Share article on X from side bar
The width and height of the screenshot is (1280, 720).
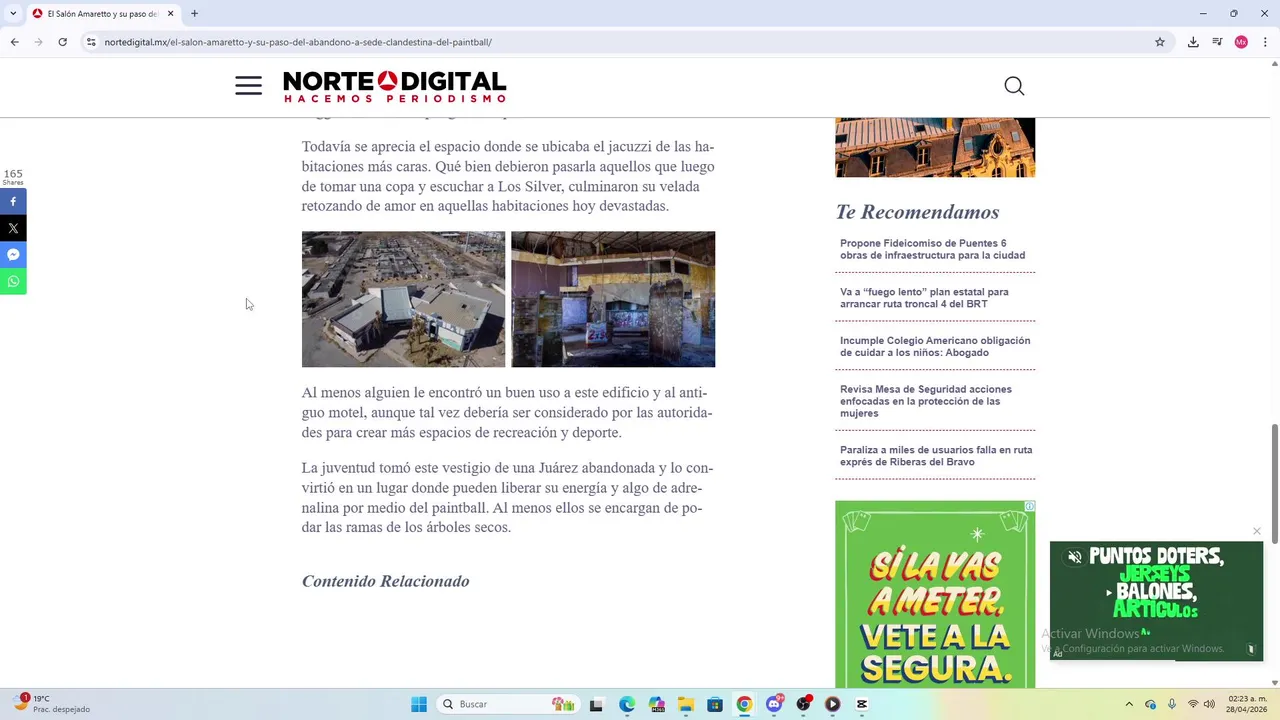13,228
